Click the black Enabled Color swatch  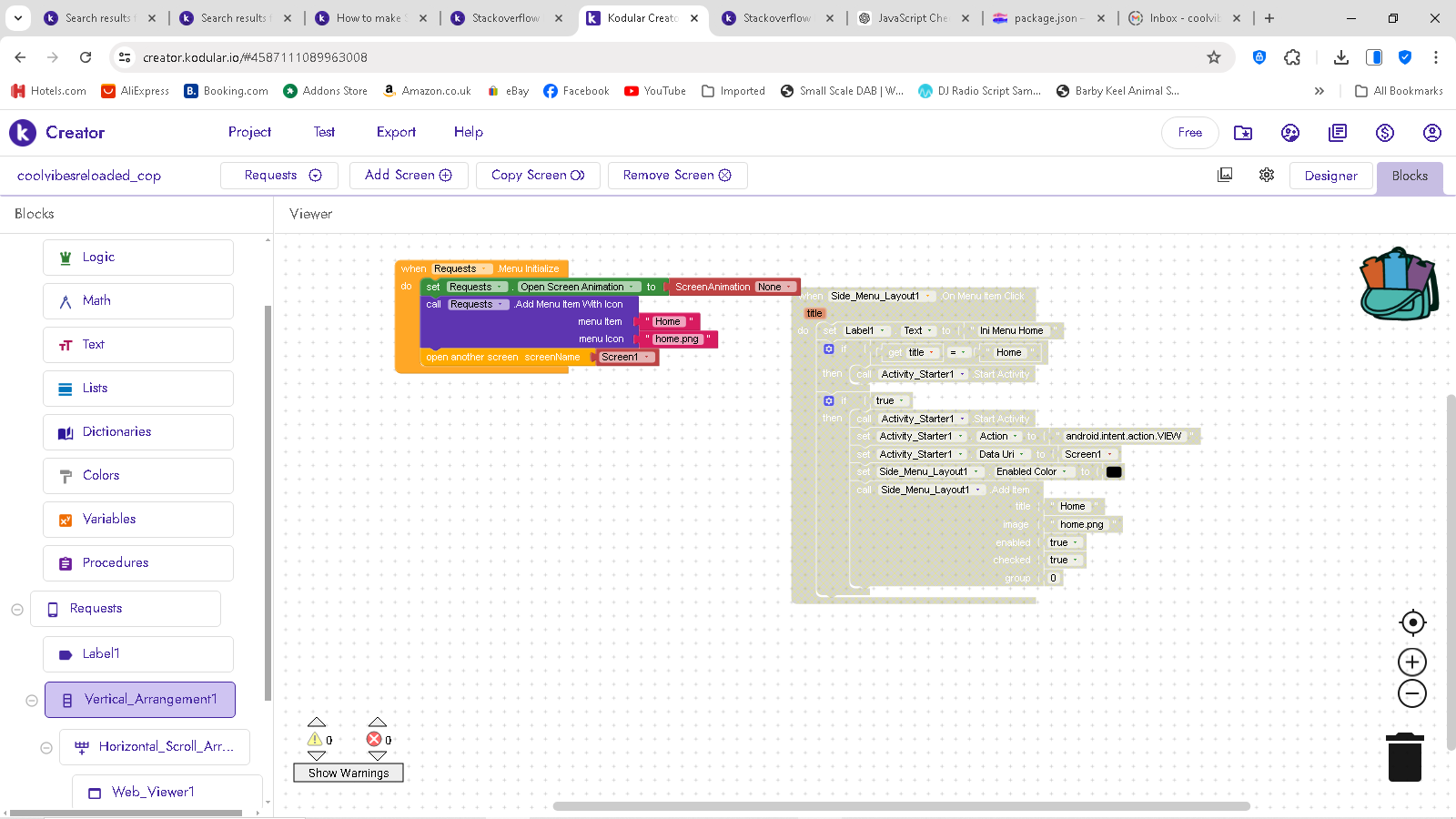(1113, 471)
